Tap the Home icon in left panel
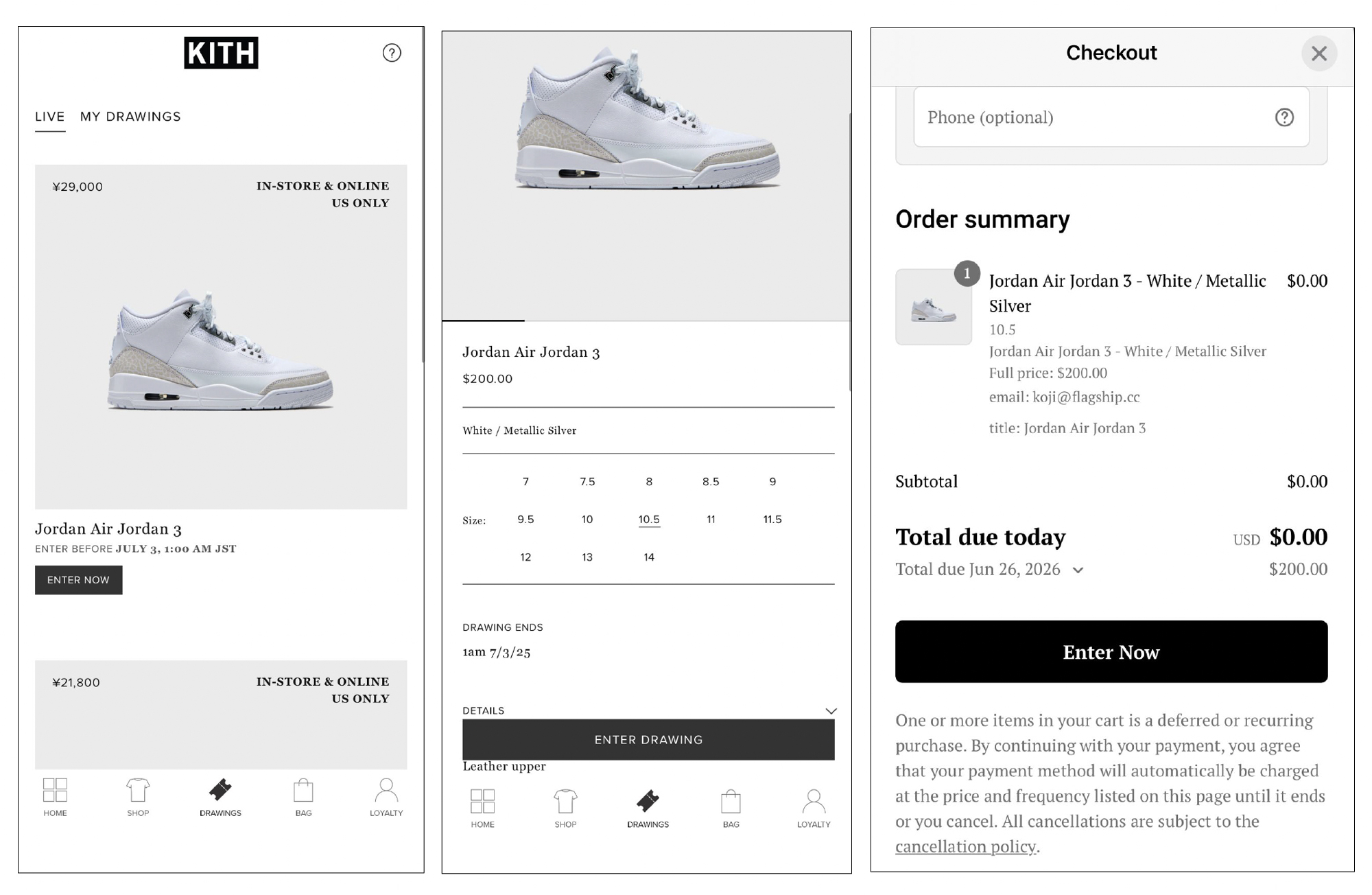The width and height of the screenshot is (1372, 895). [x=55, y=796]
